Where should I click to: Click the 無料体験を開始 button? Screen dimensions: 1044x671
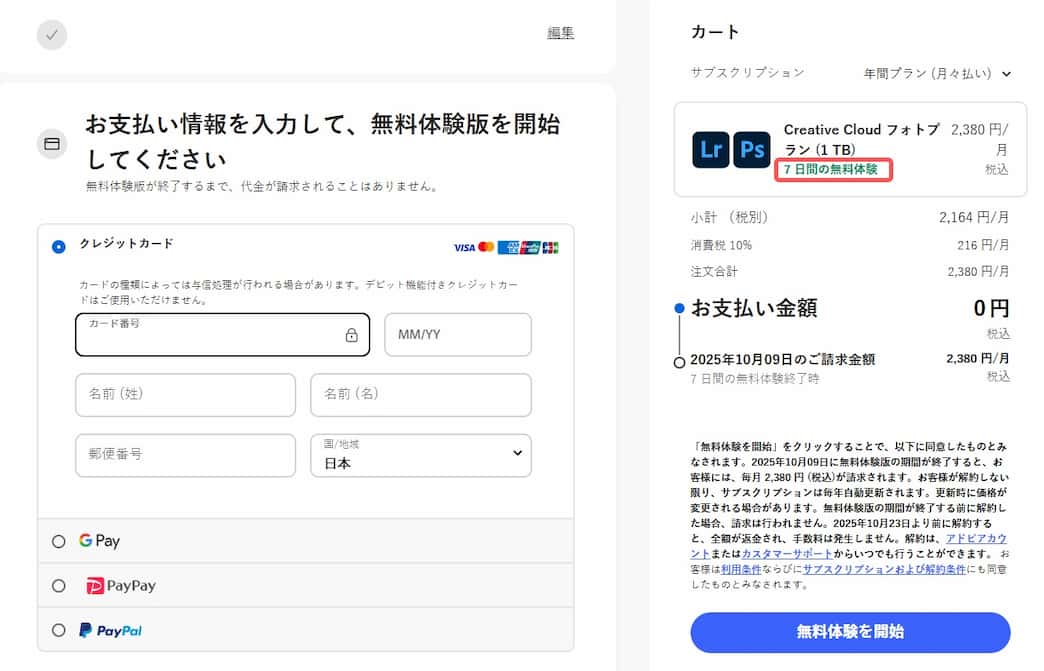[849, 632]
